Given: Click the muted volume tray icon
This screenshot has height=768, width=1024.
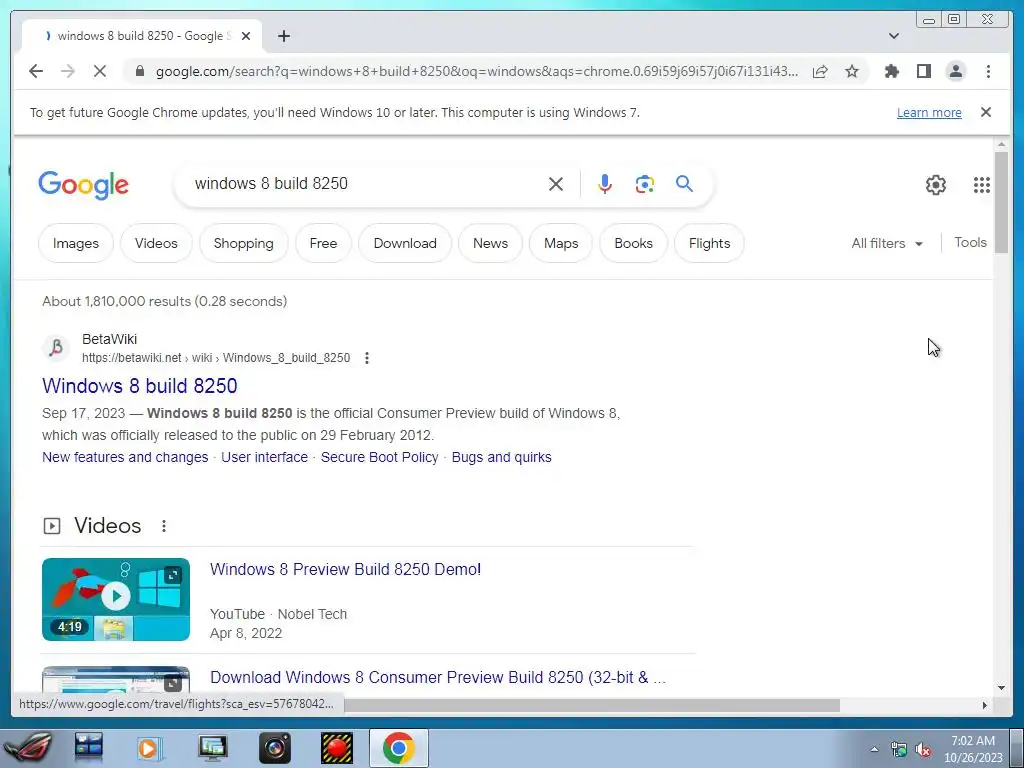Looking at the screenshot, I should click(x=923, y=750).
